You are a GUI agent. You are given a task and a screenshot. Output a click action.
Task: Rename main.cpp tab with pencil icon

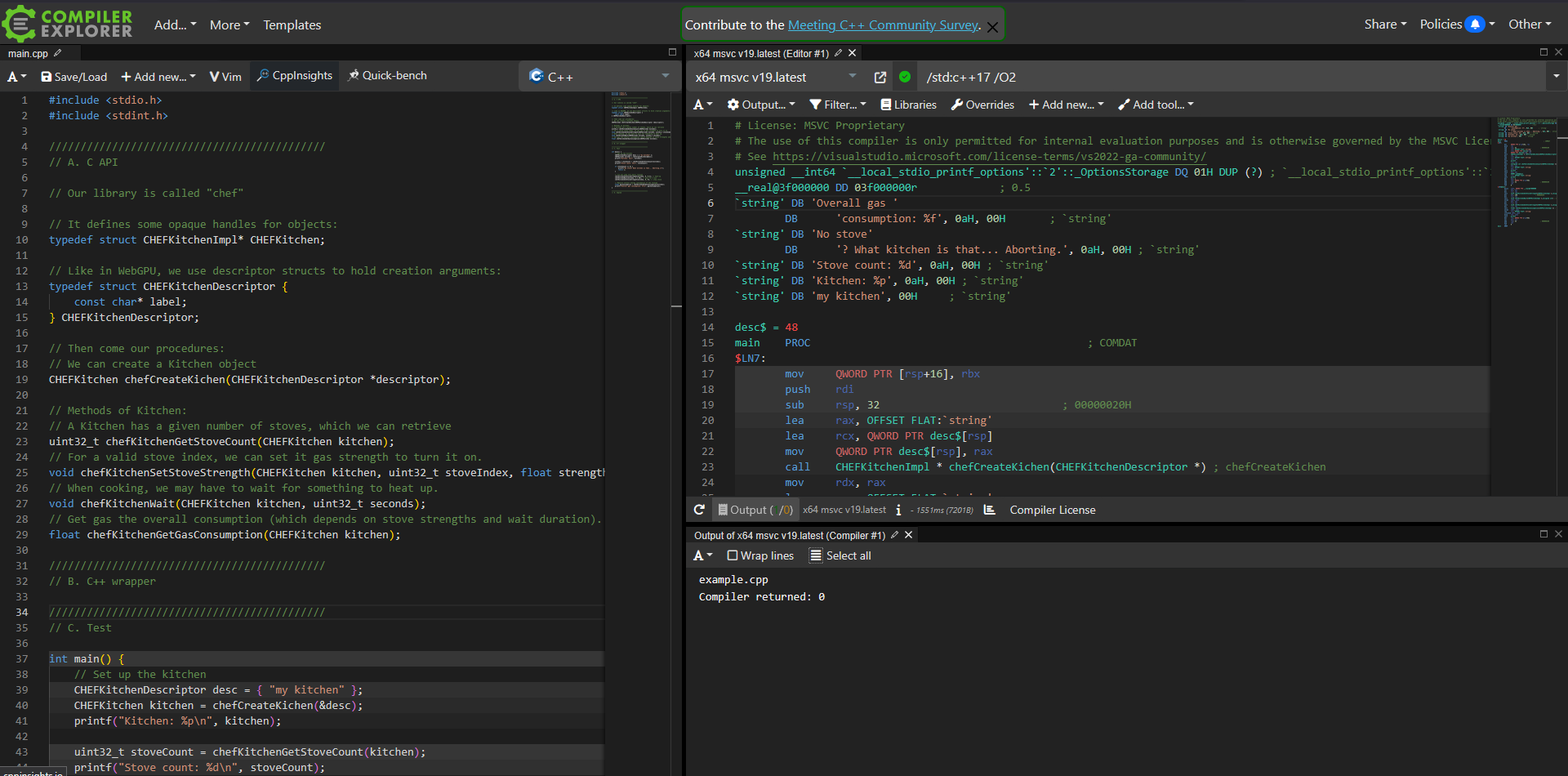(x=57, y=53)
